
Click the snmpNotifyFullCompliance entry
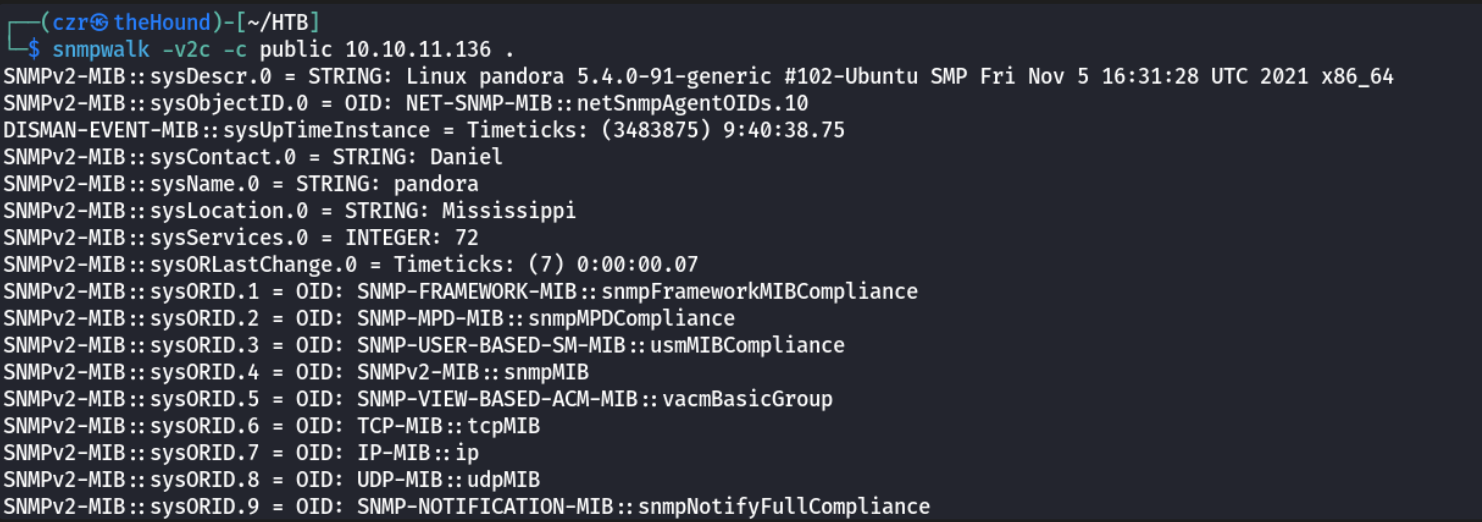click(x=784, y=507)
